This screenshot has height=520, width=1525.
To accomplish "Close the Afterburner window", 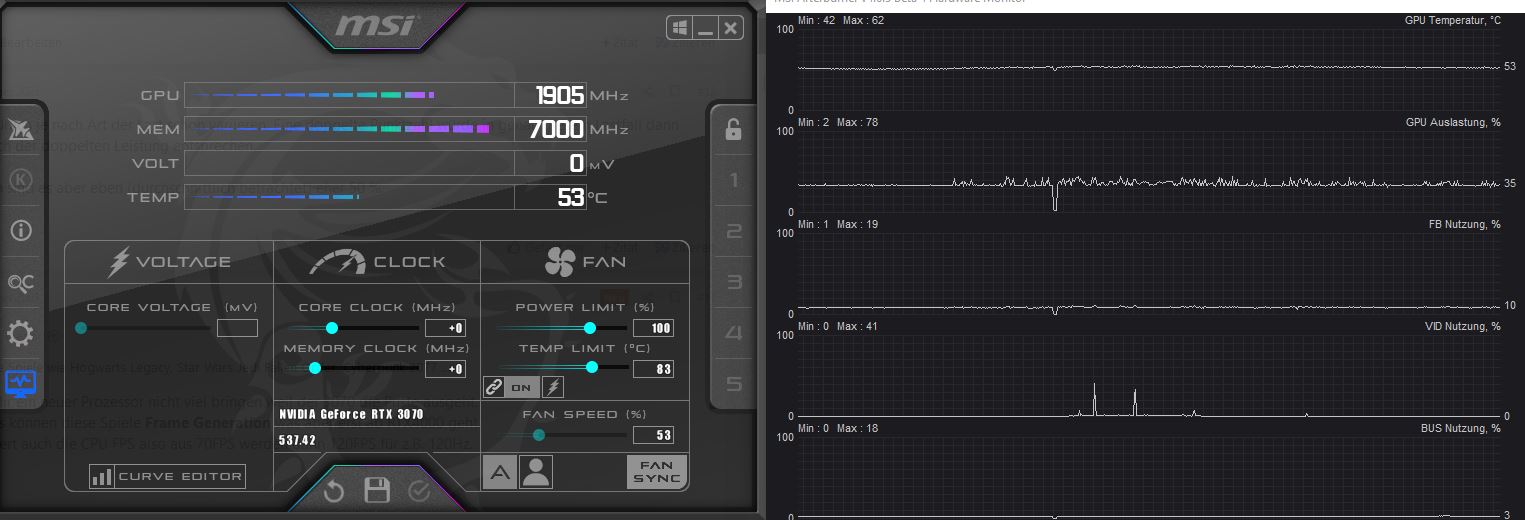I will (x=731, y=28).
